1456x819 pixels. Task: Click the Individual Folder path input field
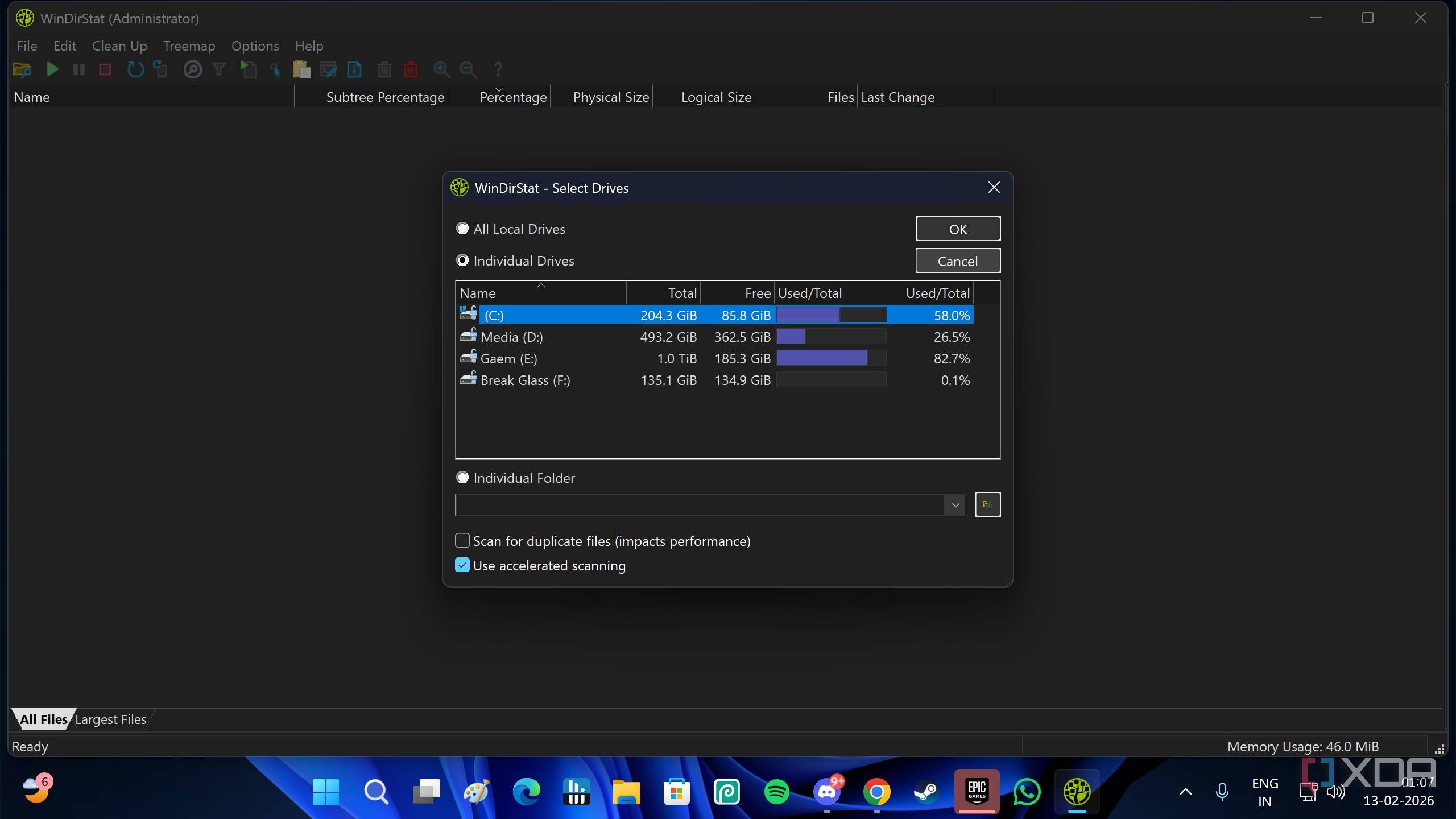(x=700, y=505)
